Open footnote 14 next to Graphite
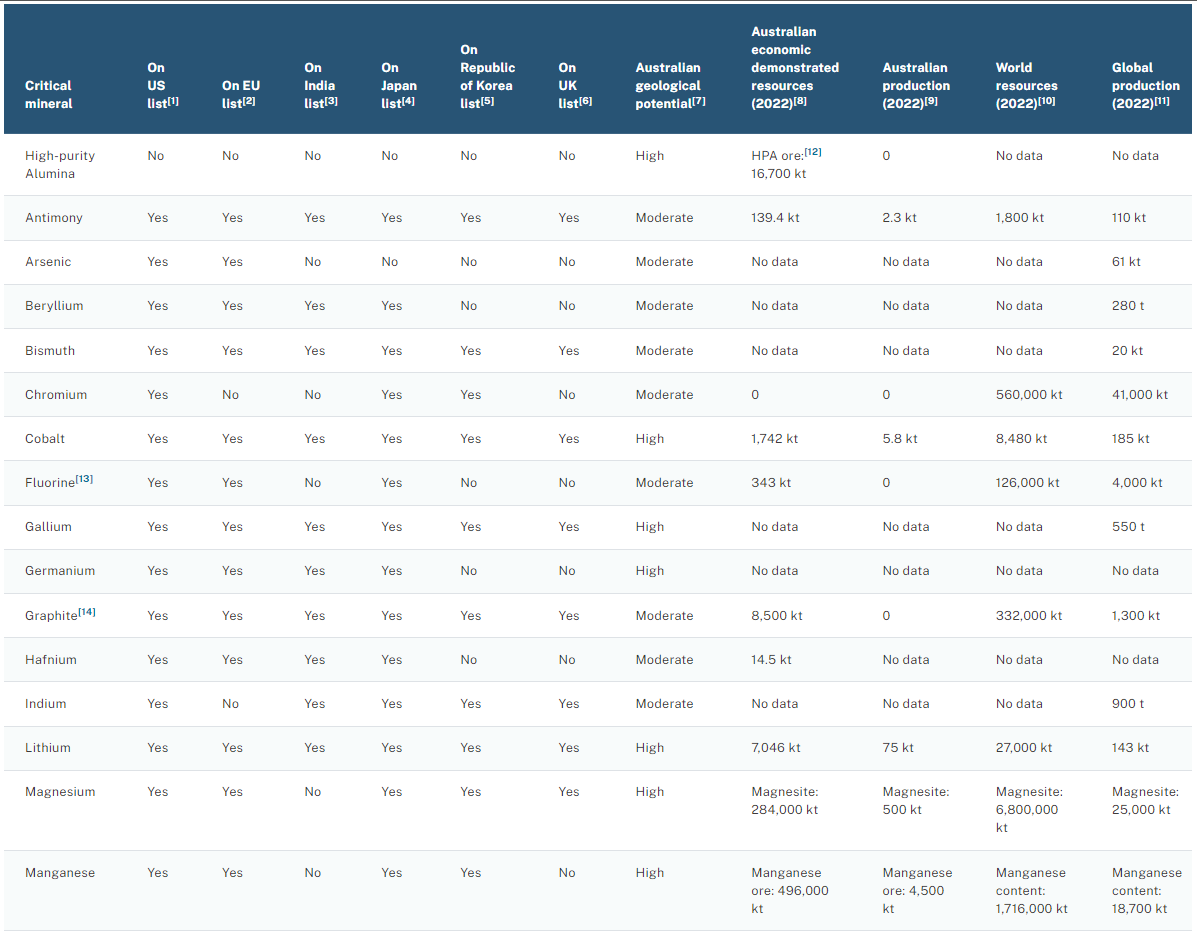 [88, 612]
